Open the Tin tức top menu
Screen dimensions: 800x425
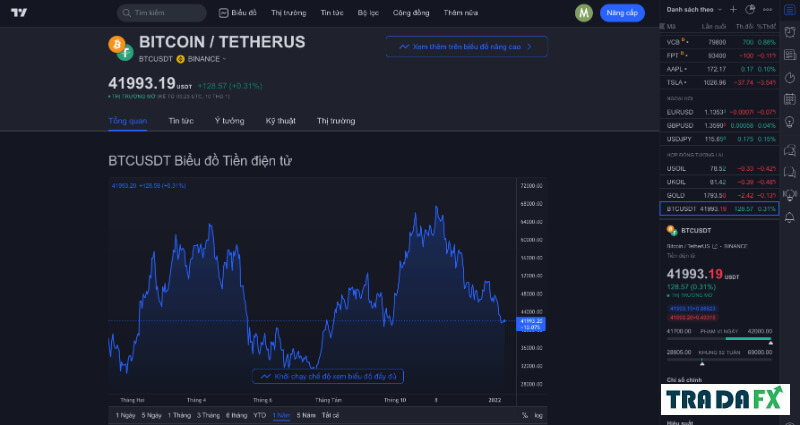click(x=332, y=13)
